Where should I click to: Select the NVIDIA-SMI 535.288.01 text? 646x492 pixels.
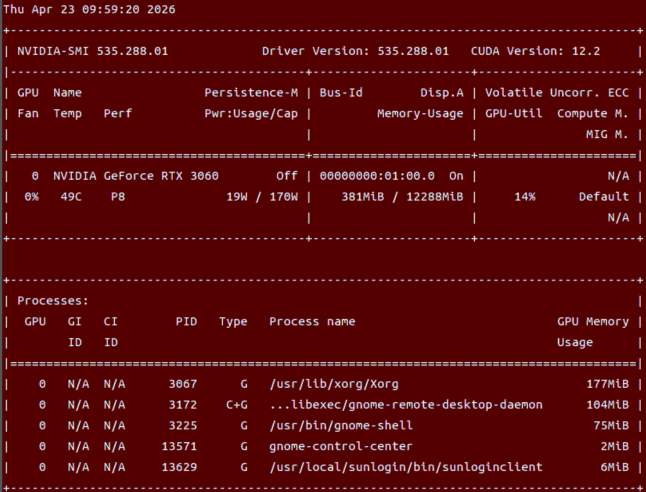[x=92, y=51]
